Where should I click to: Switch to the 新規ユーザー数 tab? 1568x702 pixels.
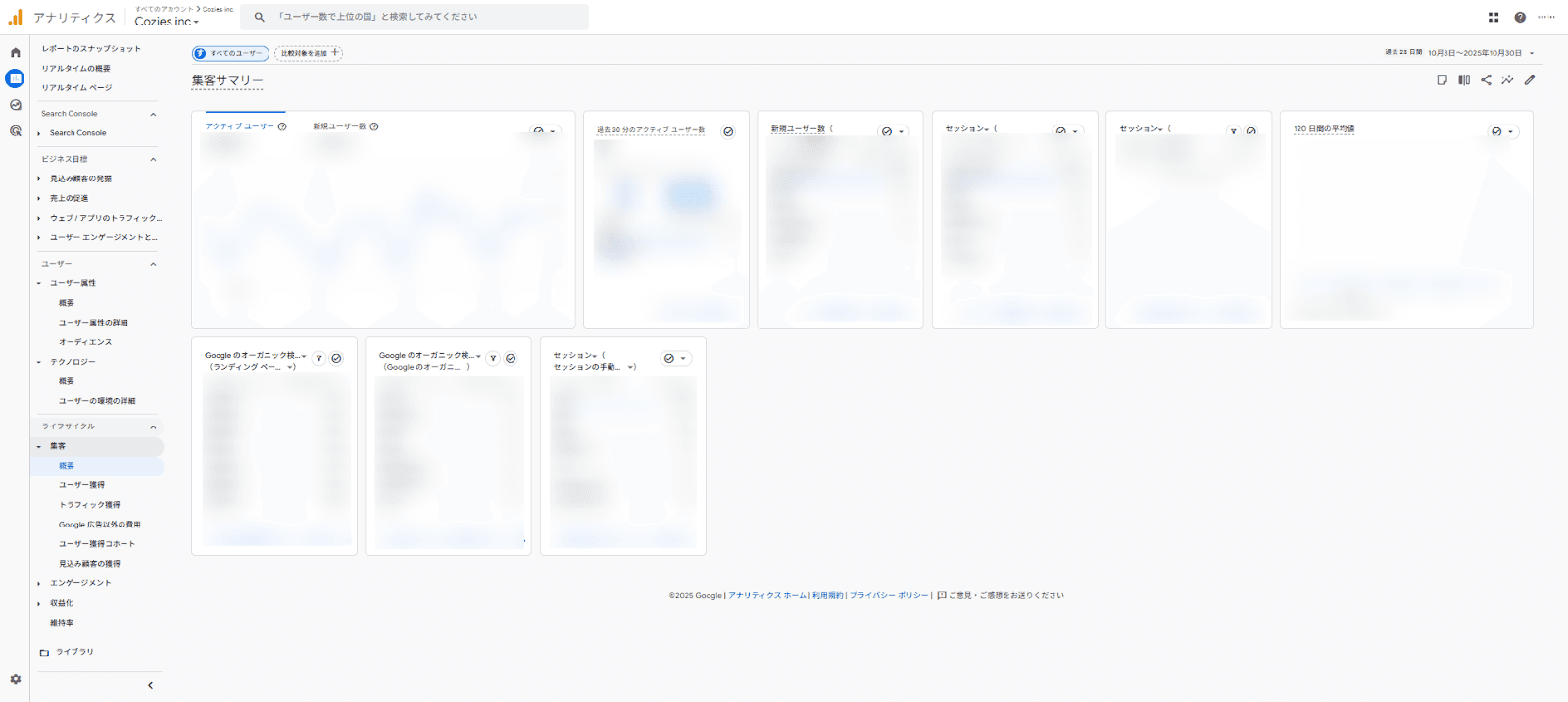pyautogui.click(x=339, y=126)
